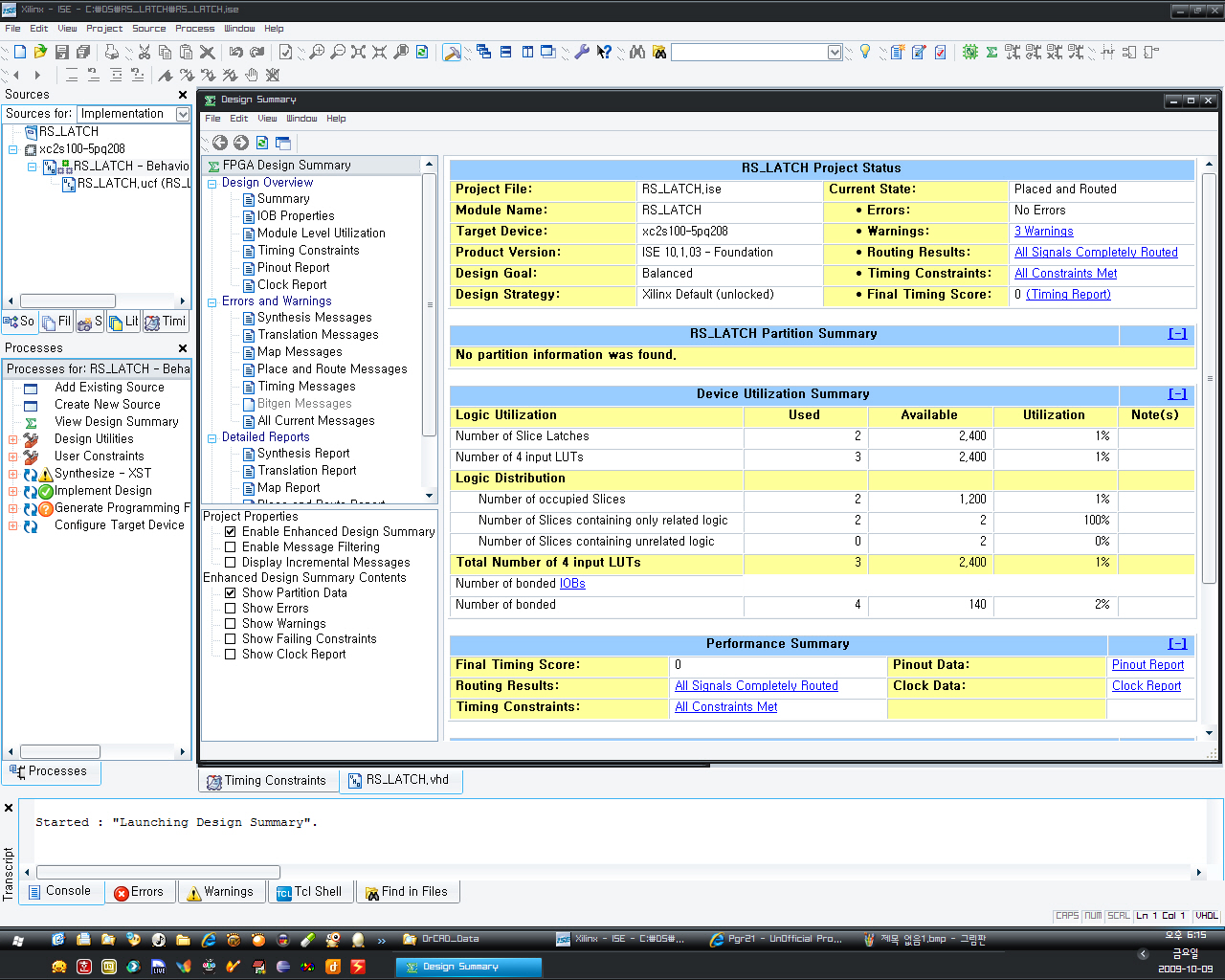Toggle Enable Enhanced Design Summary checkbox

point(230,532)
